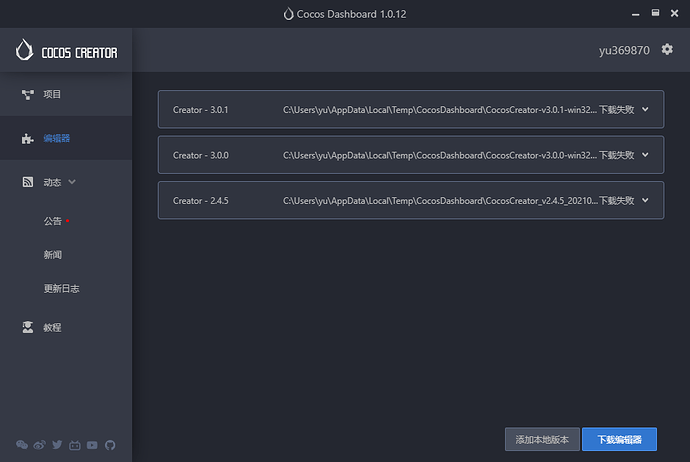Open the 更新日志 changelog page
This screenshot has width=690, height=462.
61,289
